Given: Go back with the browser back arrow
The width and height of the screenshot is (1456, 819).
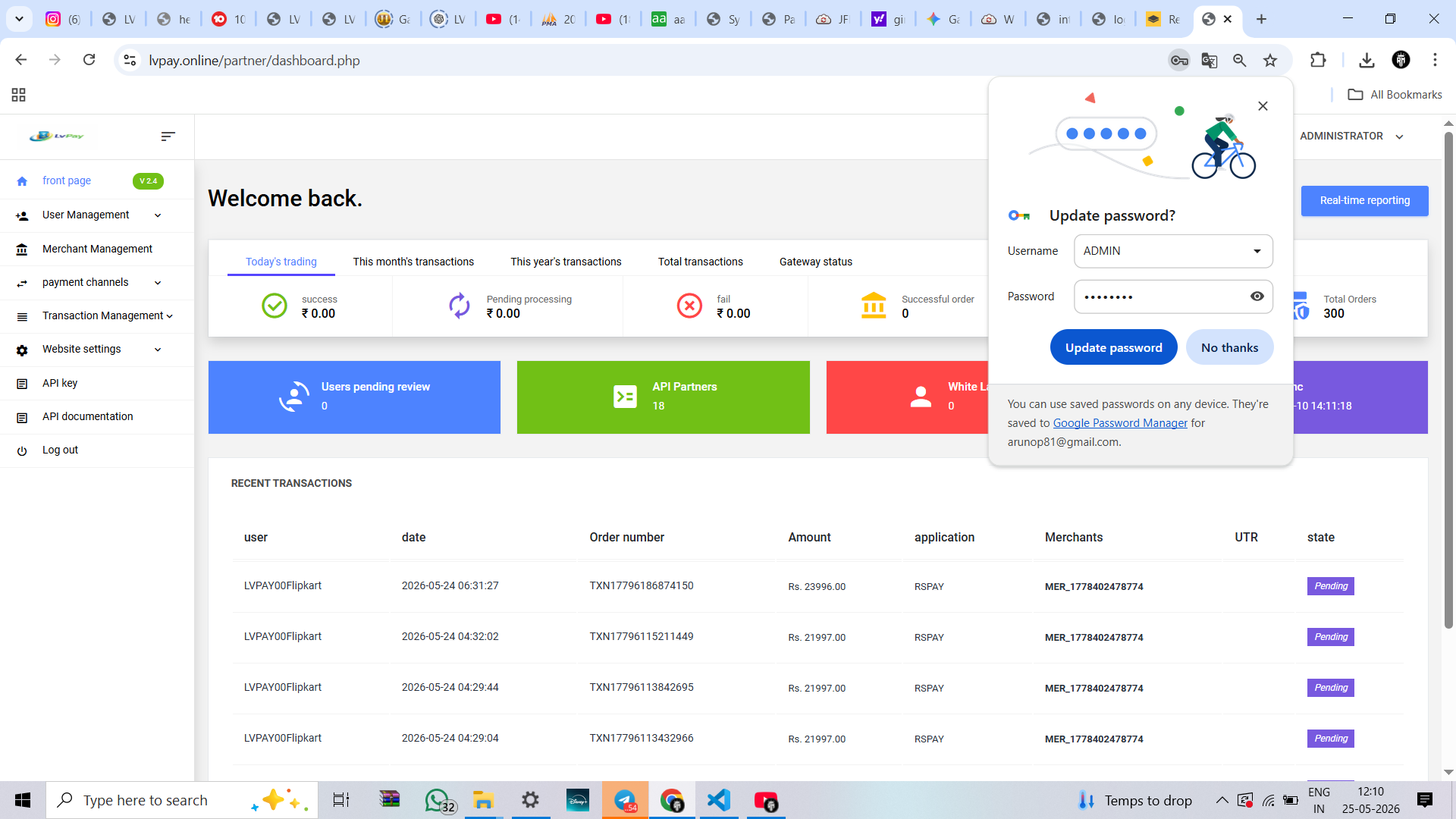Looking at the screenshot, I should [x=21, y=60].
